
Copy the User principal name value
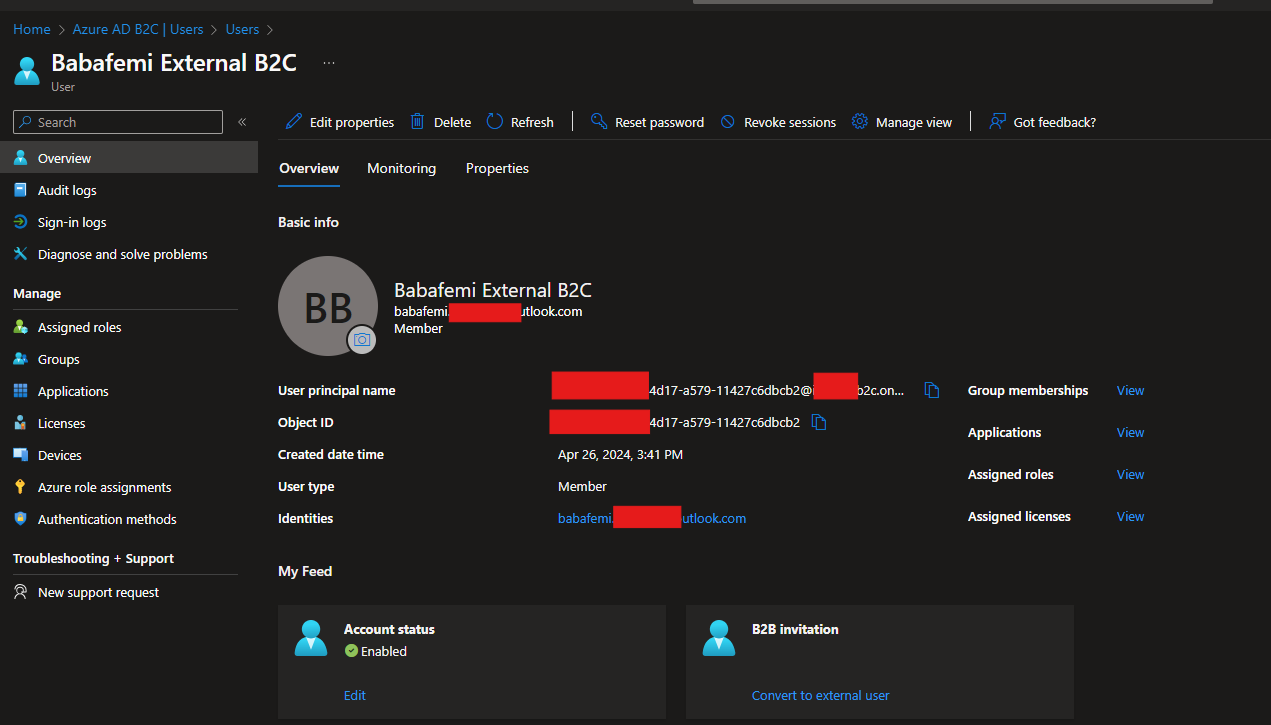[x=932, y=390]
